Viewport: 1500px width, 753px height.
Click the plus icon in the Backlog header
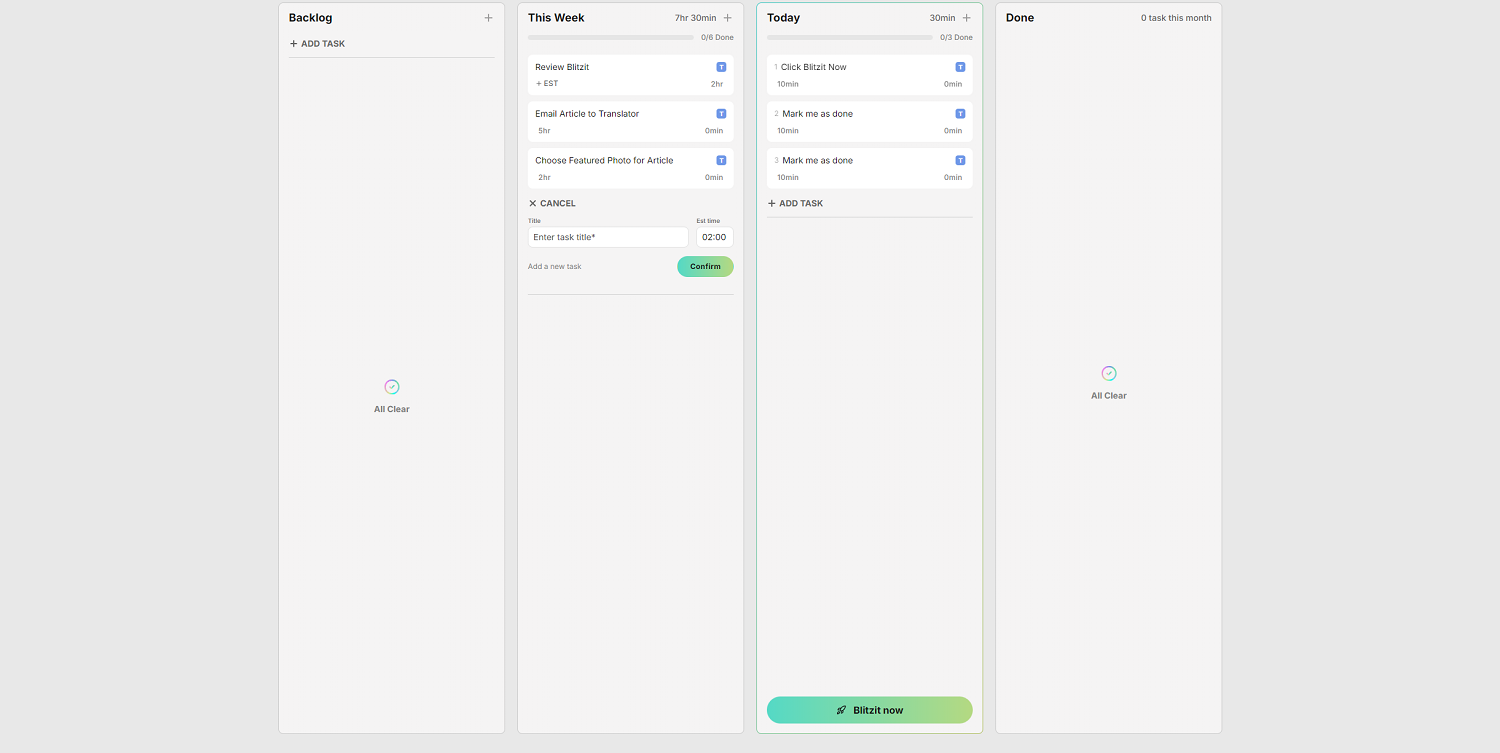(488, 17)
